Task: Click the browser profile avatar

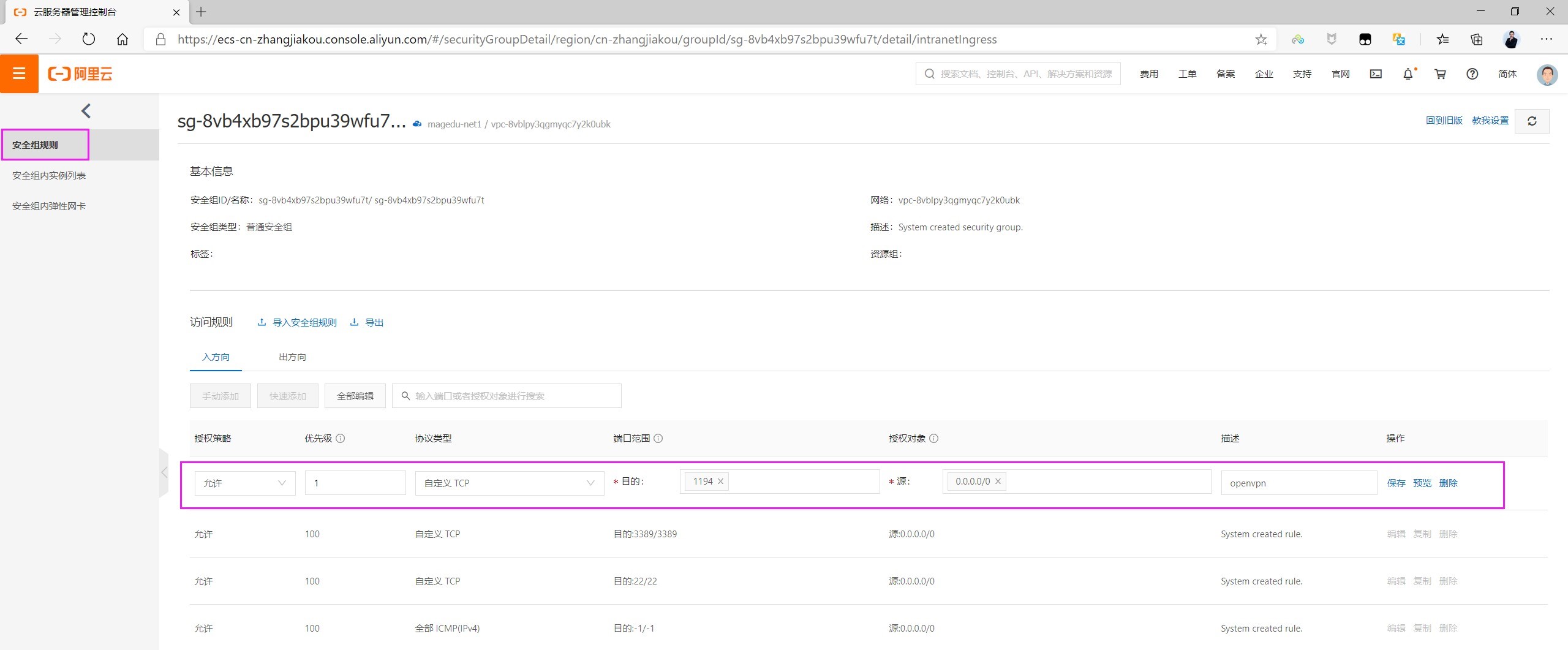Action: [x=1511, y=39]
